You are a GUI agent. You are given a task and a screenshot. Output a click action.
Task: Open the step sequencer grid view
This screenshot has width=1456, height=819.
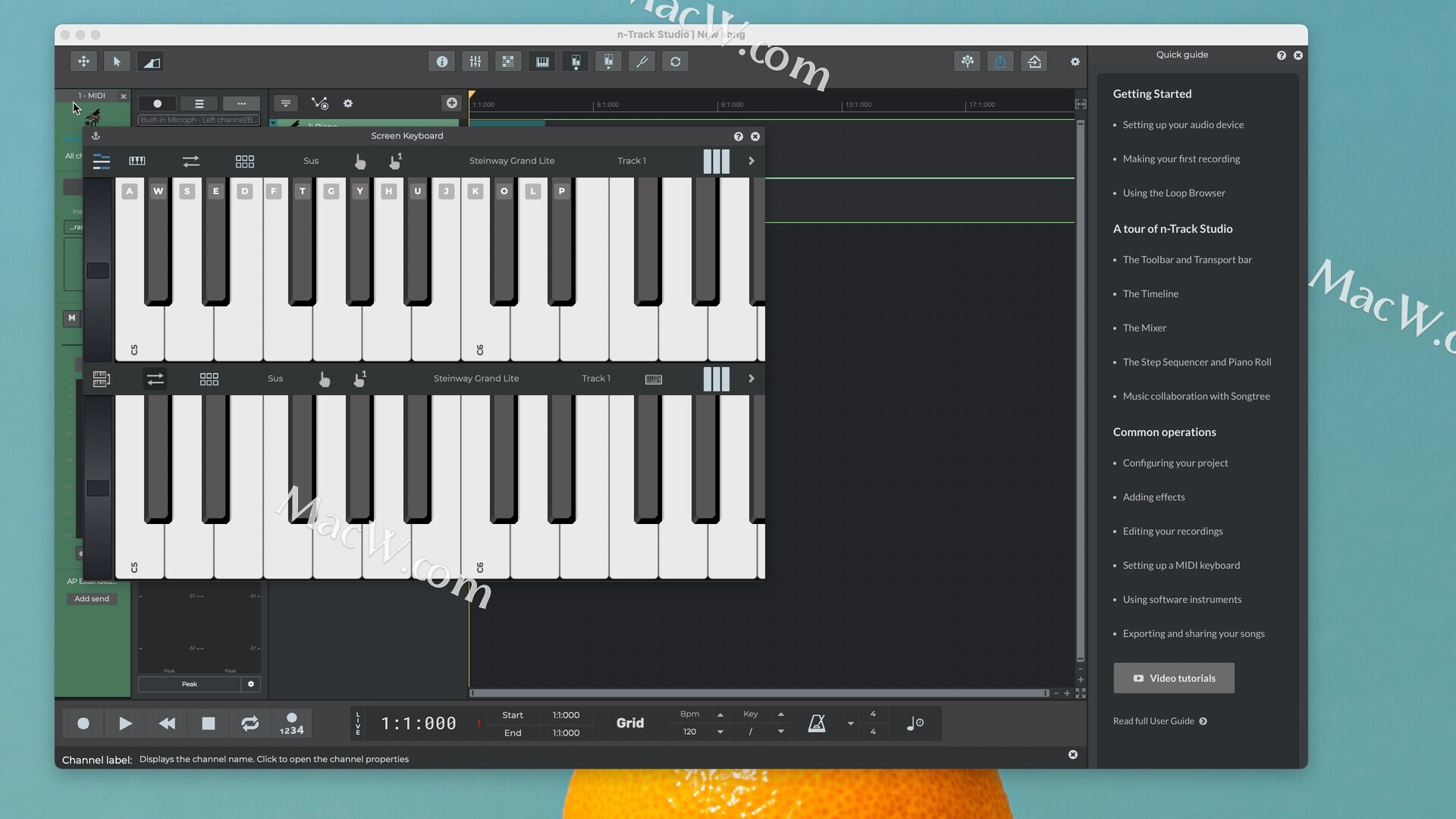tap(508, 61)
